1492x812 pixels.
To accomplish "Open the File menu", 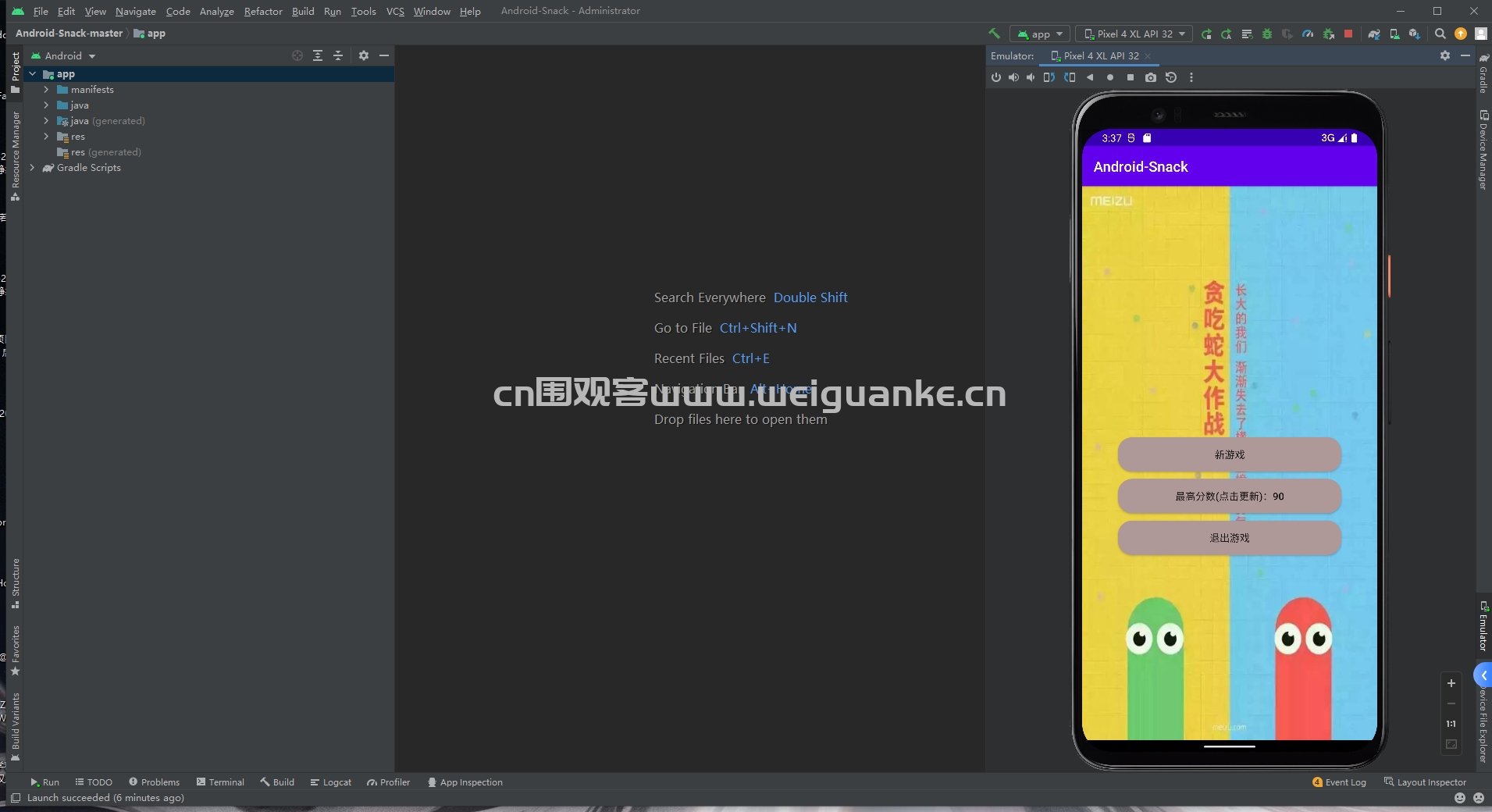I will click(41, 11).
